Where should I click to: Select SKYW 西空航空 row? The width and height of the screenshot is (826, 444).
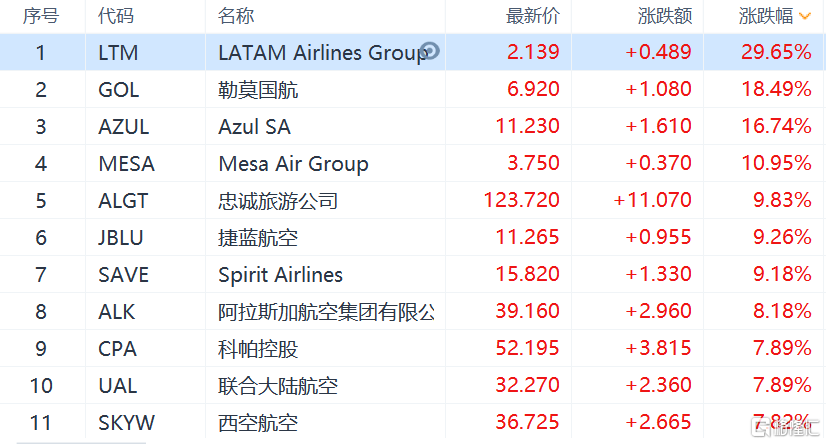tap(413, 422)
